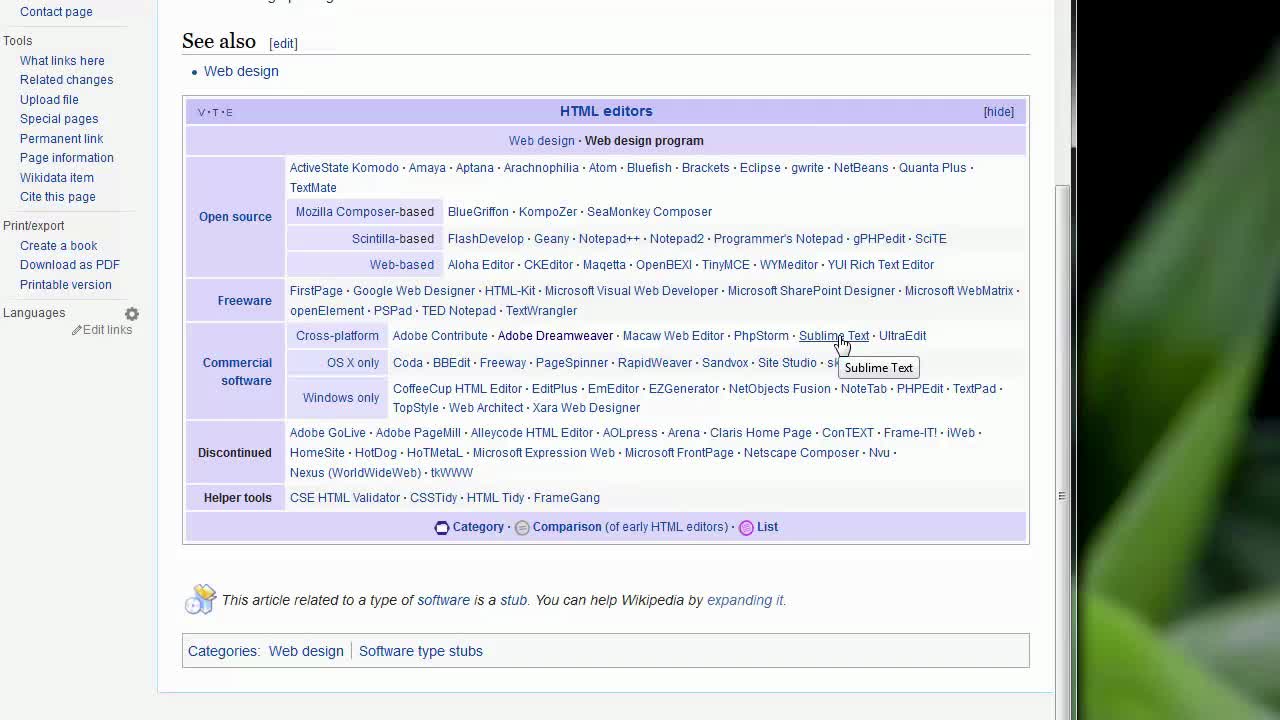The width and height of the screenshot is (1280, 720).
Task: Open Special pages link
Action: pos(59,119)
